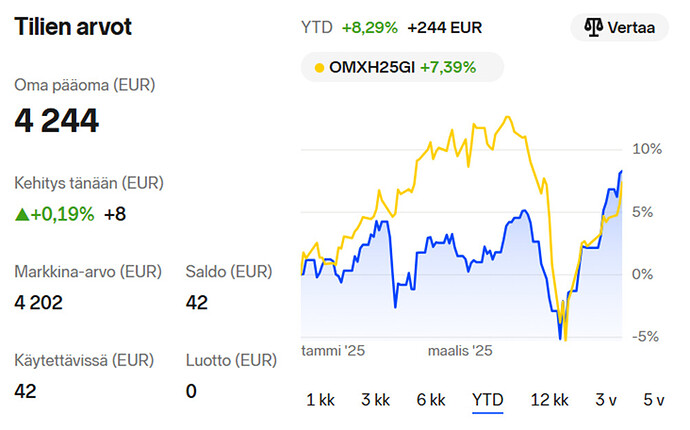Select the 3 kk time range
This screenshot has height=430, width=690.
(x=375, y=400)
